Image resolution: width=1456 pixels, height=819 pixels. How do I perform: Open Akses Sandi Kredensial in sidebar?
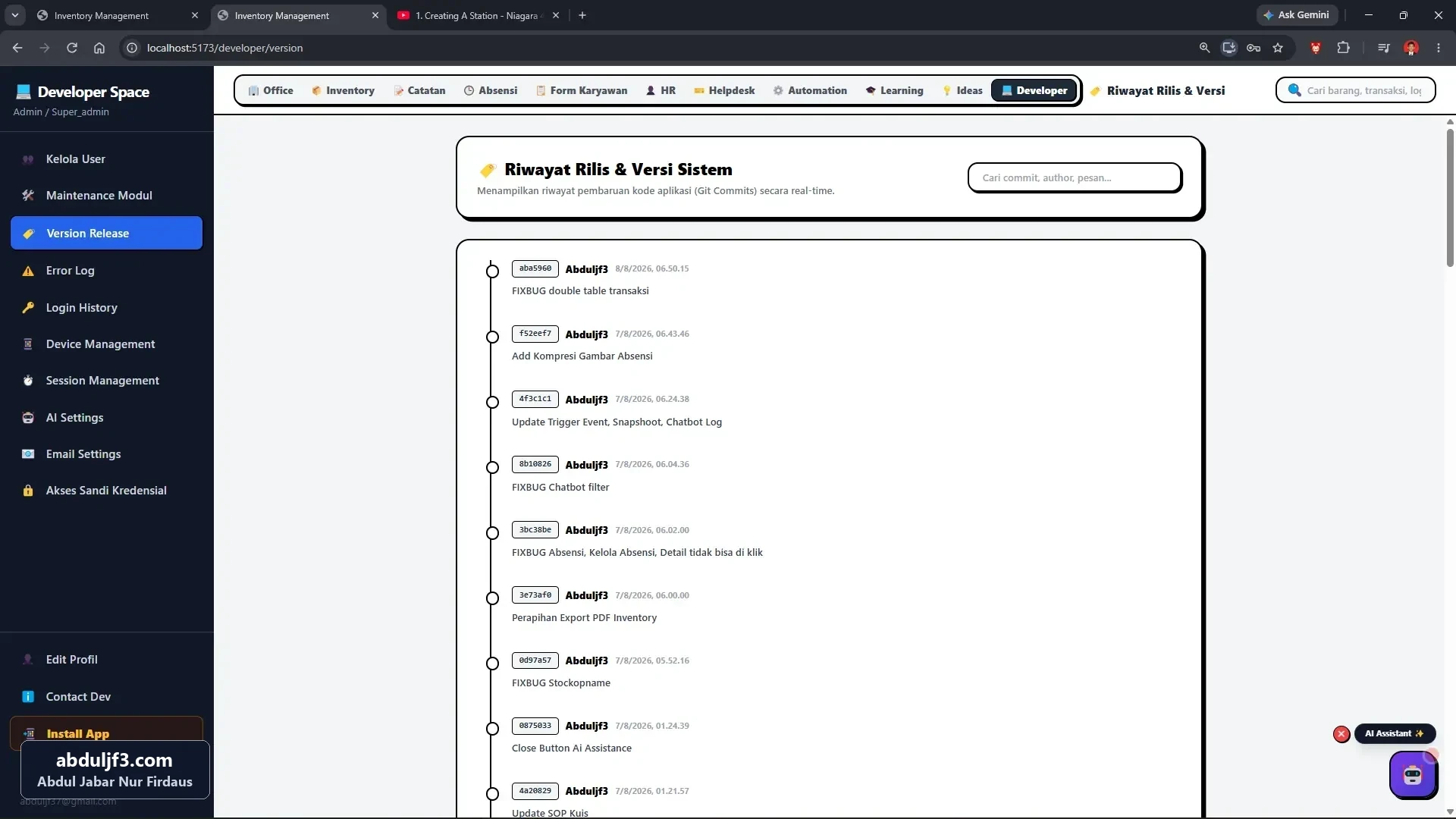coord(106,491)
